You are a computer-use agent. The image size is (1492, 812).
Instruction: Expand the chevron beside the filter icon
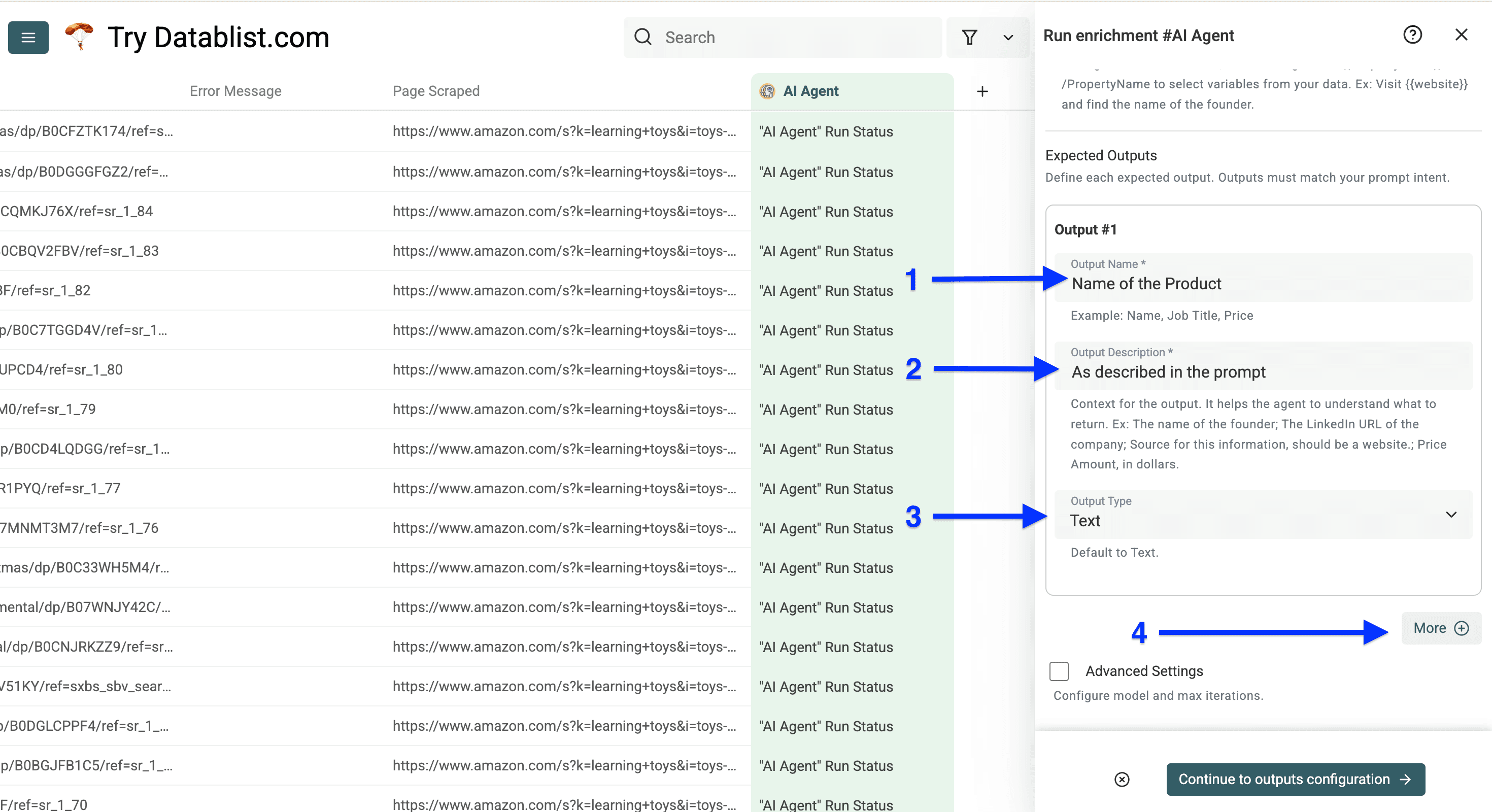1008,37
